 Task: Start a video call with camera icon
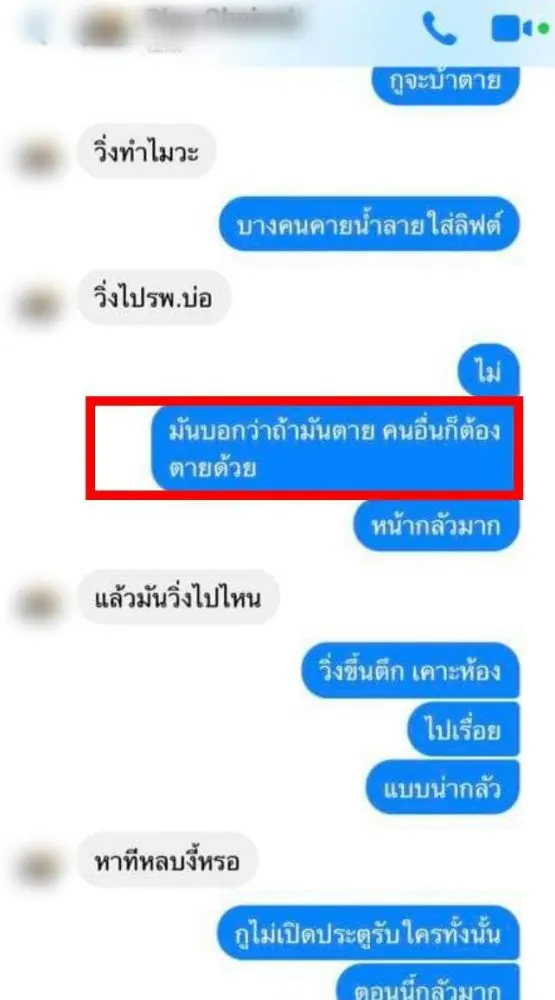point(512,29)
